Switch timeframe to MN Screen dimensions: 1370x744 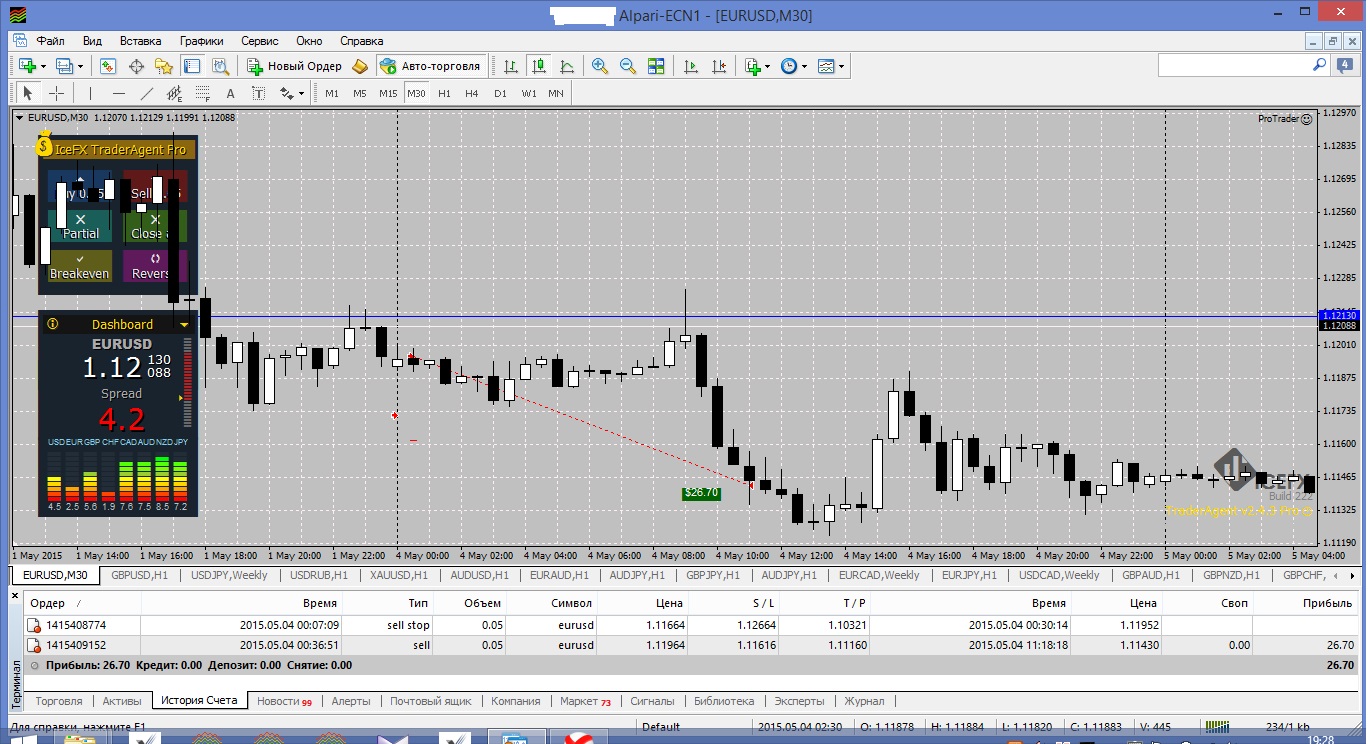(555, 93)
